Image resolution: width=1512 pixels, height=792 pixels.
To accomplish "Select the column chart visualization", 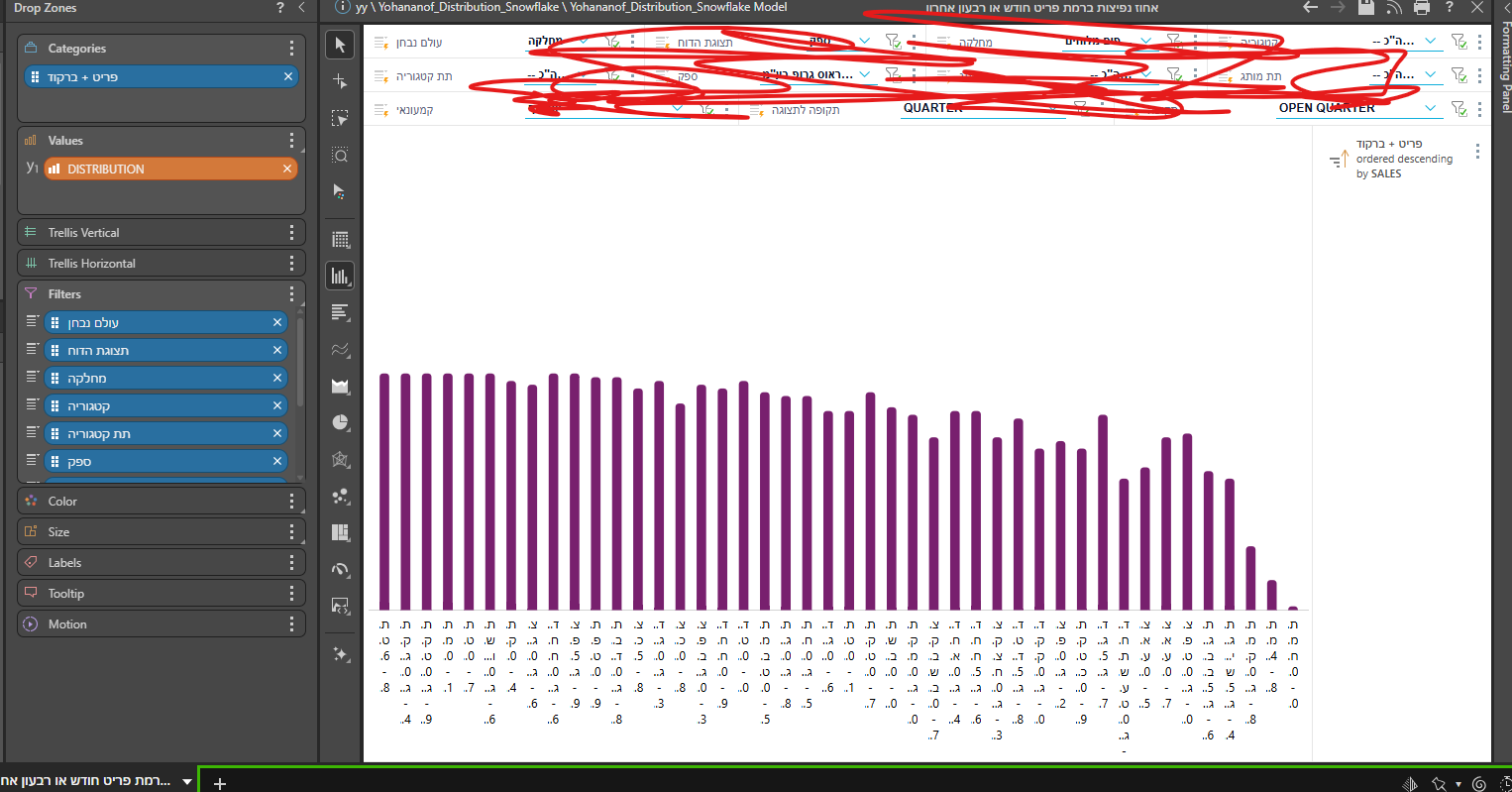I will point(340,276).
